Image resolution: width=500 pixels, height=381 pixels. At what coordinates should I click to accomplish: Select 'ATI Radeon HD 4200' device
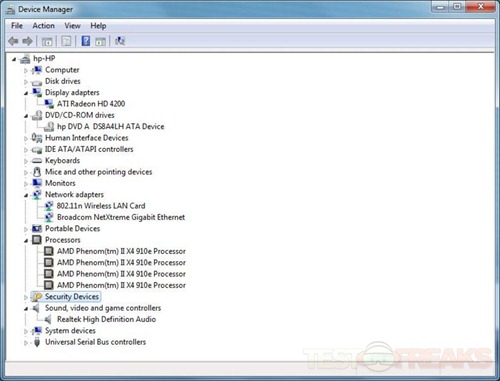pos(91,104)
